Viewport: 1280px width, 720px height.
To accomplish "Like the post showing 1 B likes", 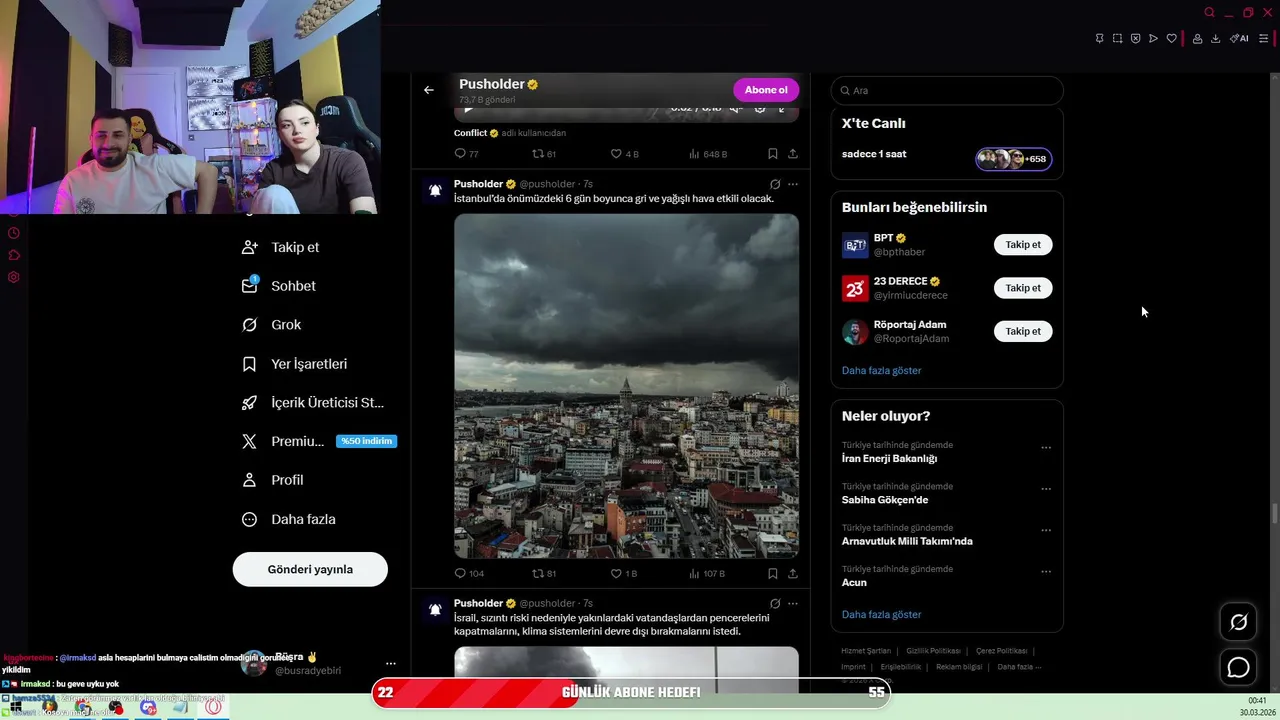I will [x=624, y=574].
